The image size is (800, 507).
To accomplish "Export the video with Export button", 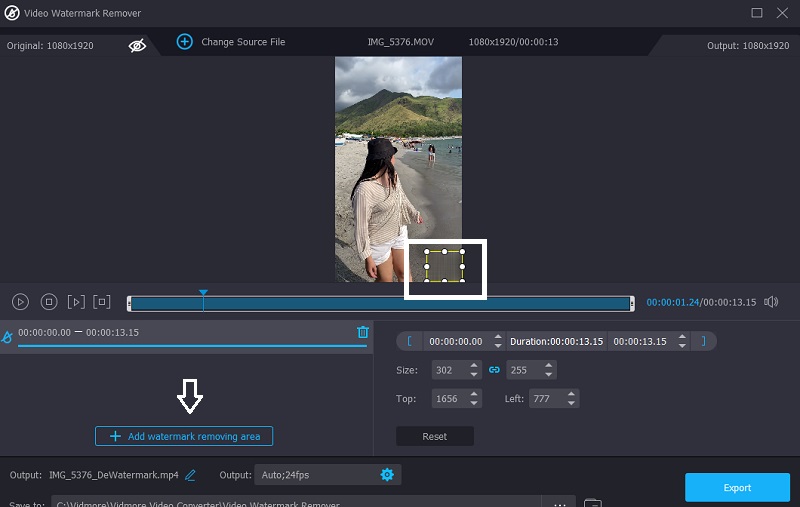I will pos(736,487).
